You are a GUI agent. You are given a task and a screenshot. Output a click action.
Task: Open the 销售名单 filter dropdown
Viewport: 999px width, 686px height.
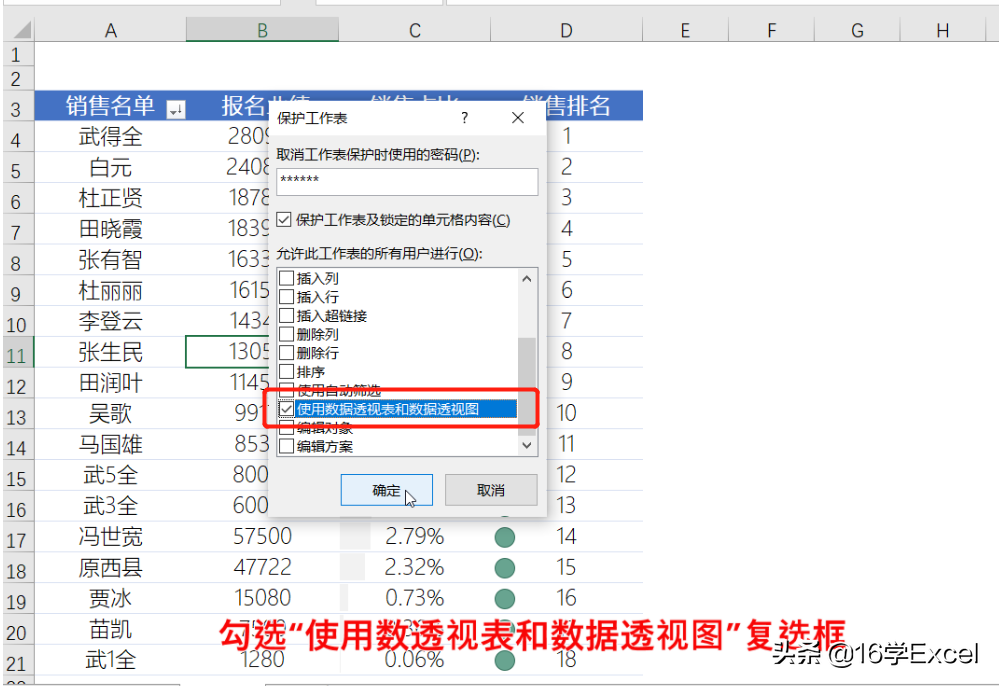(176, 110)
